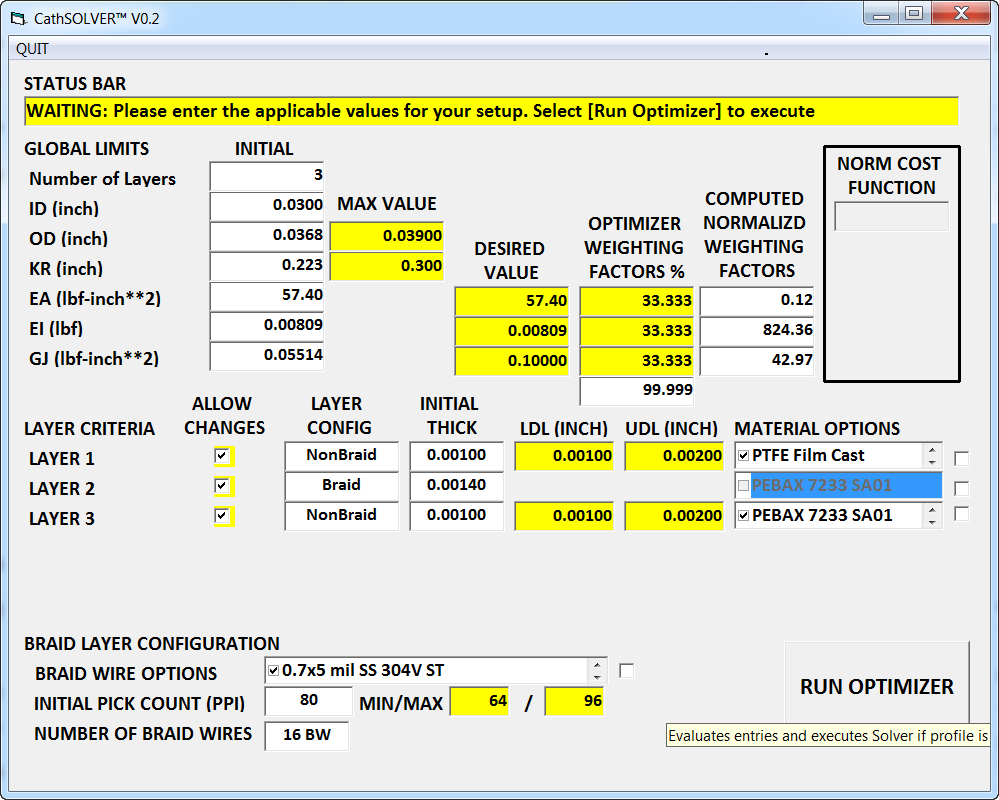Screen dimensions: 999x800
Task: Click the Number of Layers field
Action: coord(267,176)
